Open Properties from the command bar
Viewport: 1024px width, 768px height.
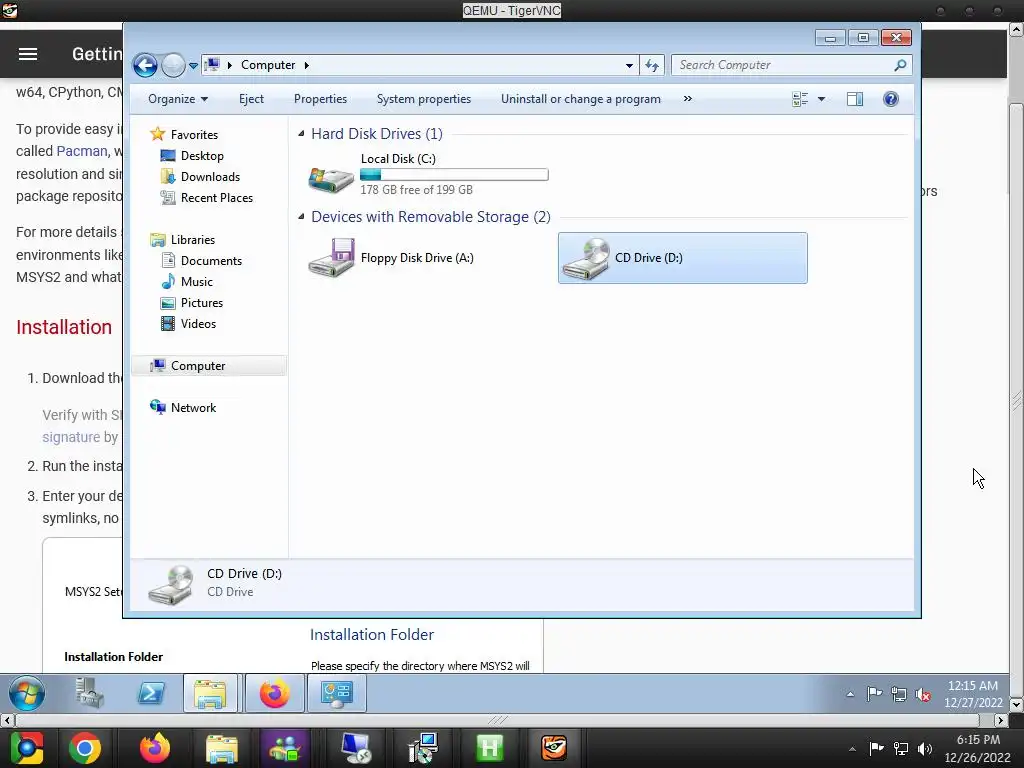(x=320, y=99)
